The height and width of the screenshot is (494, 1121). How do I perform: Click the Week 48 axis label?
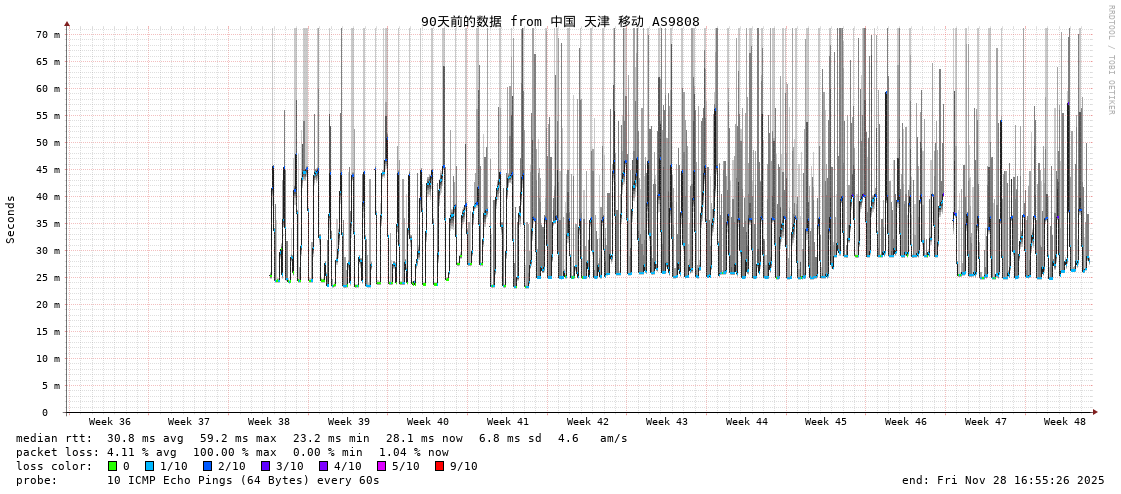coord(1065,422)
